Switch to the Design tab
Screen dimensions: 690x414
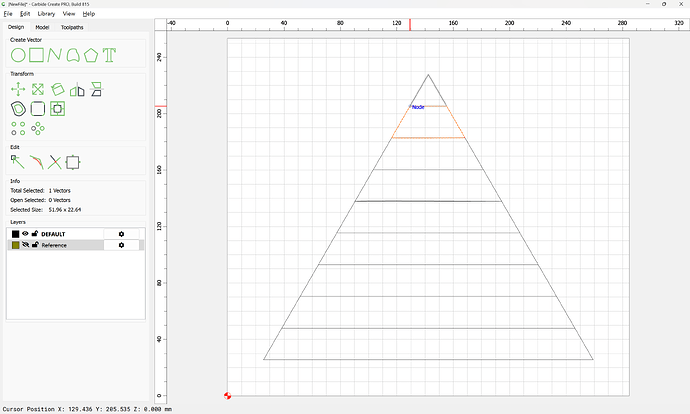click(x=16, y=27)
